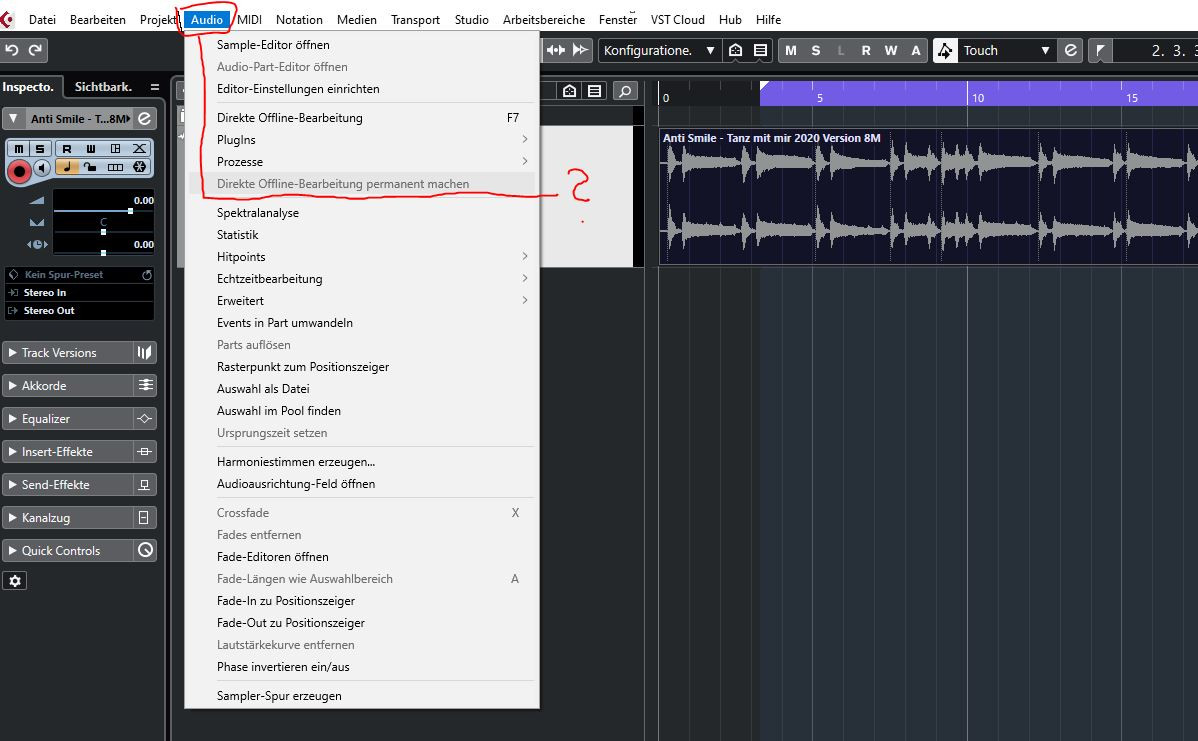1198x741 pixels.
Task: Open the Prozesse submenu
Action: [x=361, y=162]
